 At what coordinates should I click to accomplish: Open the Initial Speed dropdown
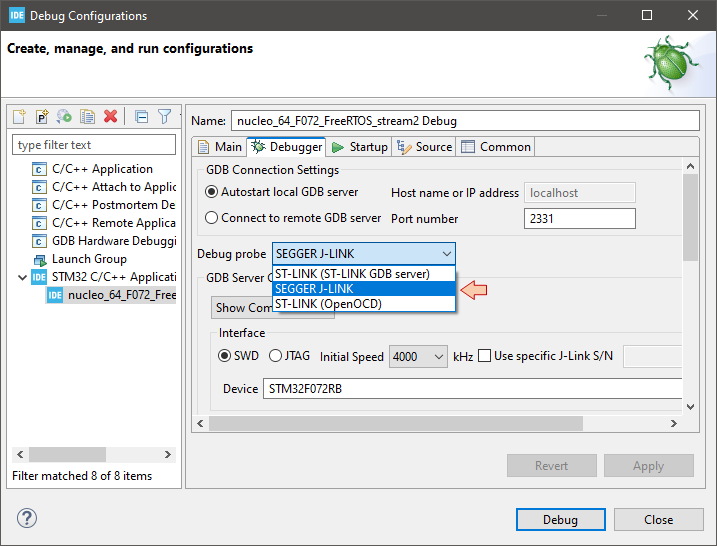[418, 357]
